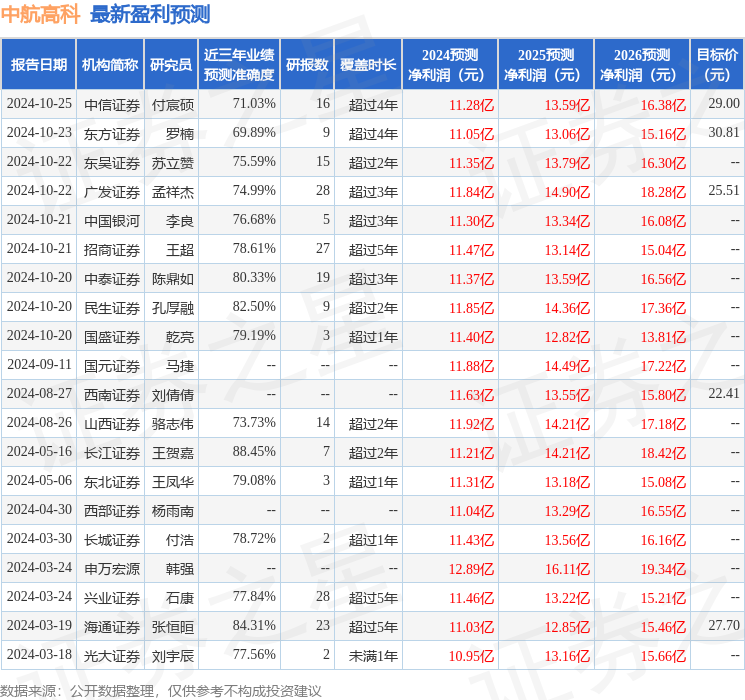Viewport: 745px width, 700px height.
Task: Click the 19.34亿 profit forecast
Action: [x=663, y=569]
